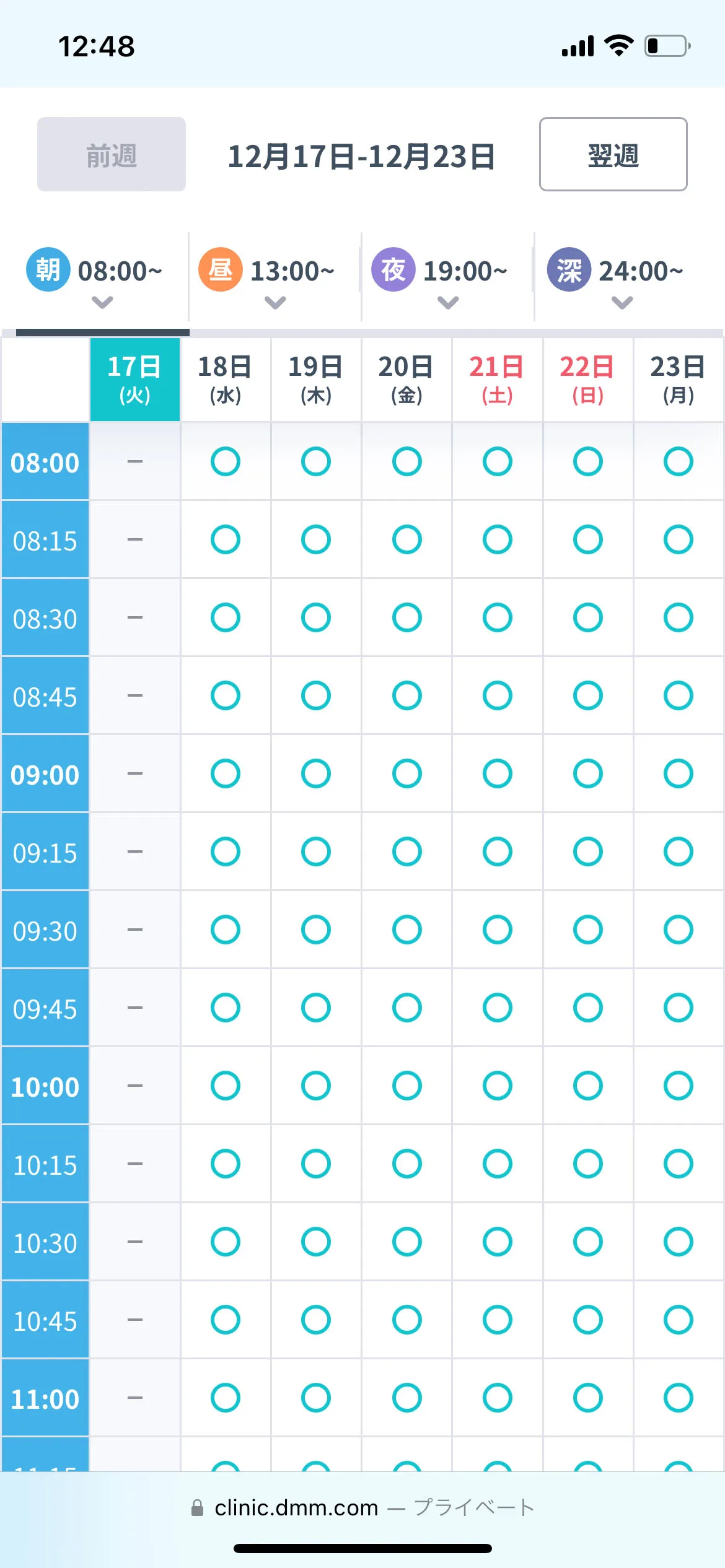Select the 17日 (火) column header
The width and height of the screenshot is (725, 1568).
[x=135, y=380]
